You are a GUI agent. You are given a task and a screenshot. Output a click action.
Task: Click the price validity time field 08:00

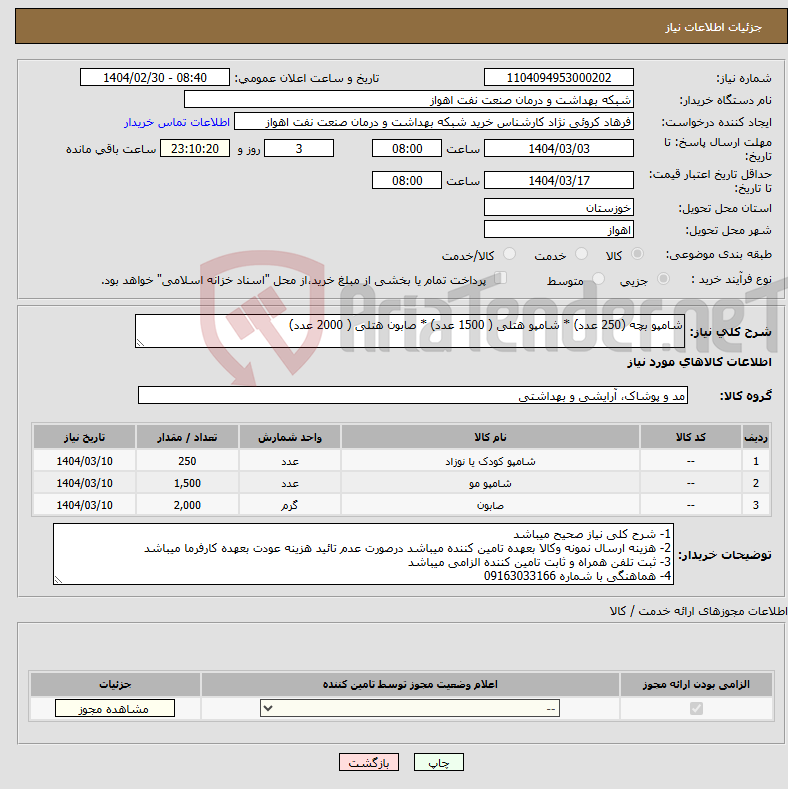point(407,180)
